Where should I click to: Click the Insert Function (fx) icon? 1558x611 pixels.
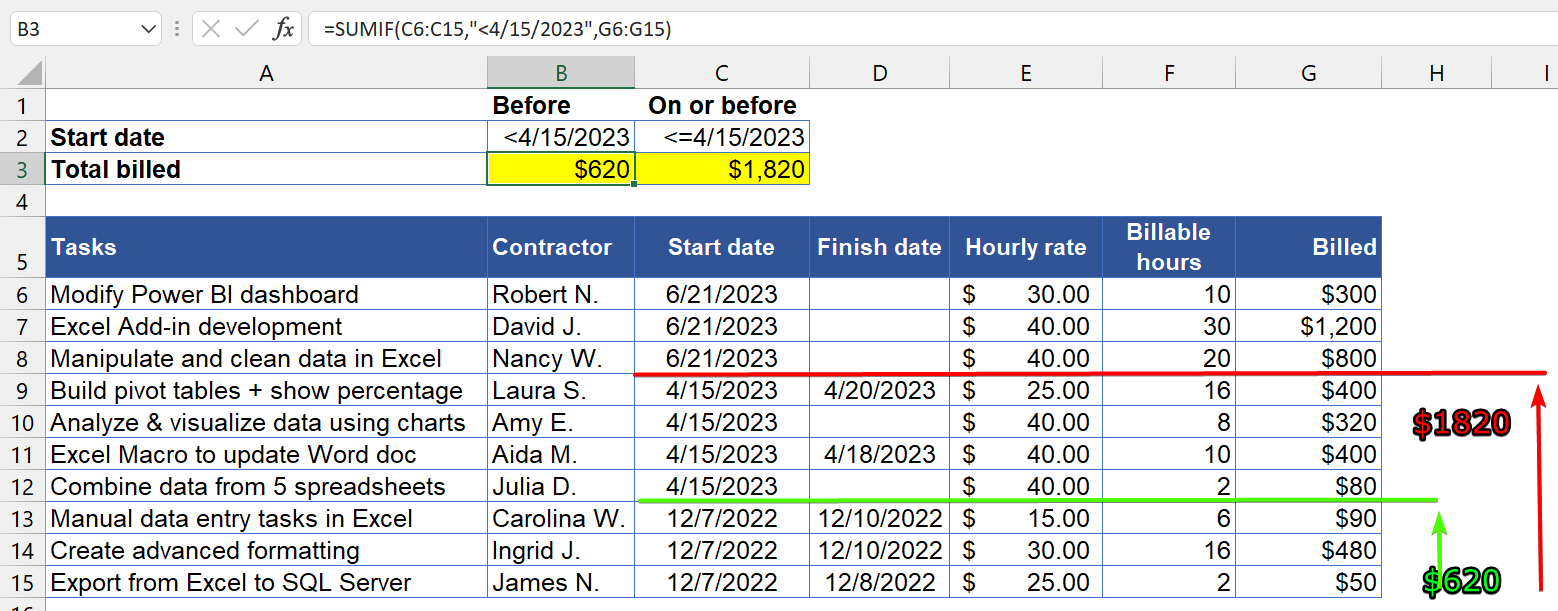coord(283,28)
